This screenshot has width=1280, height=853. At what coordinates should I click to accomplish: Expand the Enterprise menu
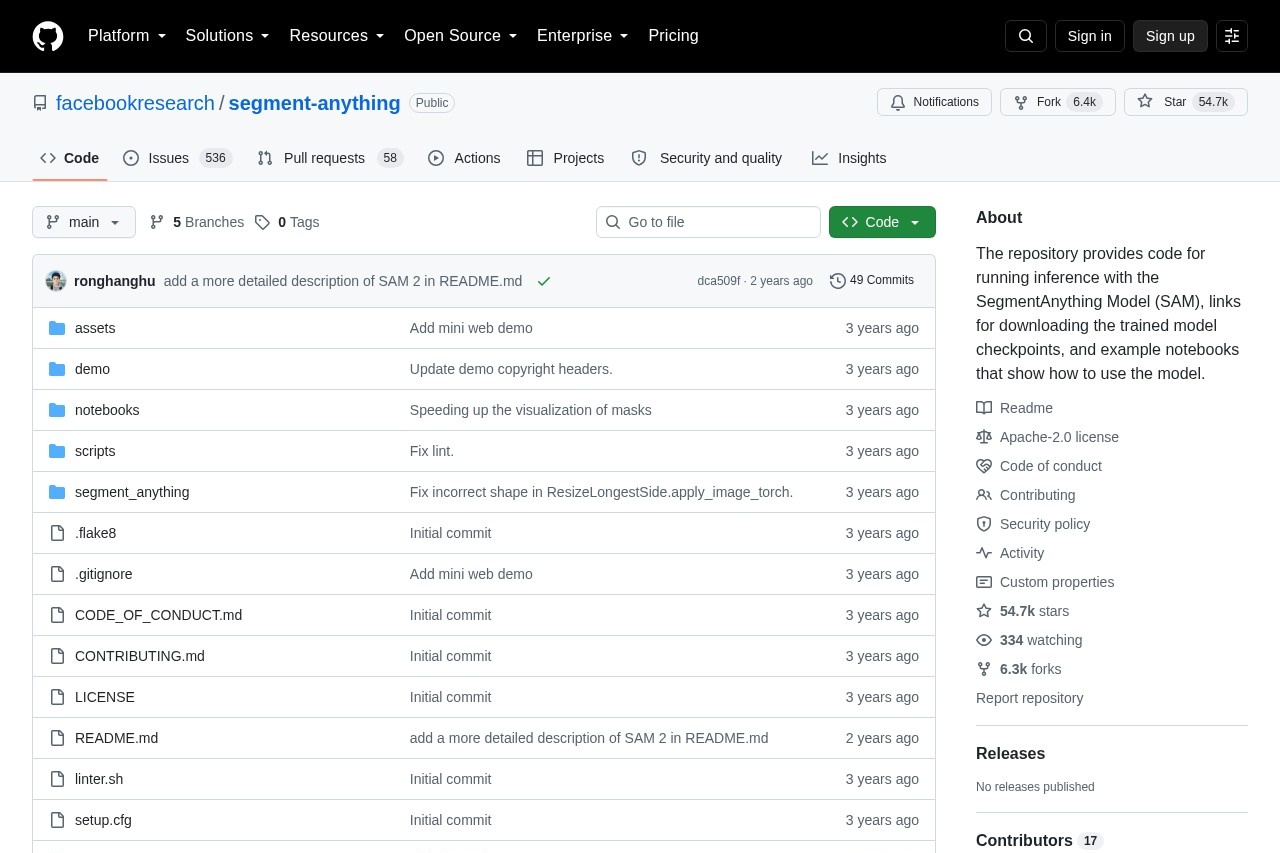(x=583, y=36)
